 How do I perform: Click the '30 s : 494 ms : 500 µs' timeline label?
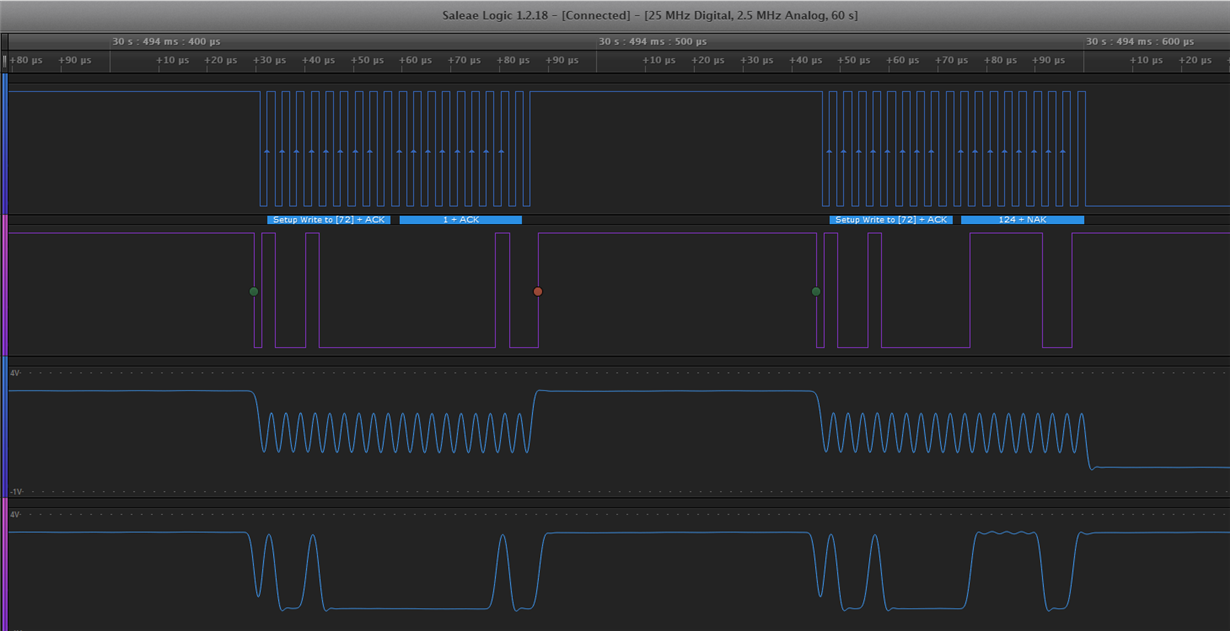point(652,42)
